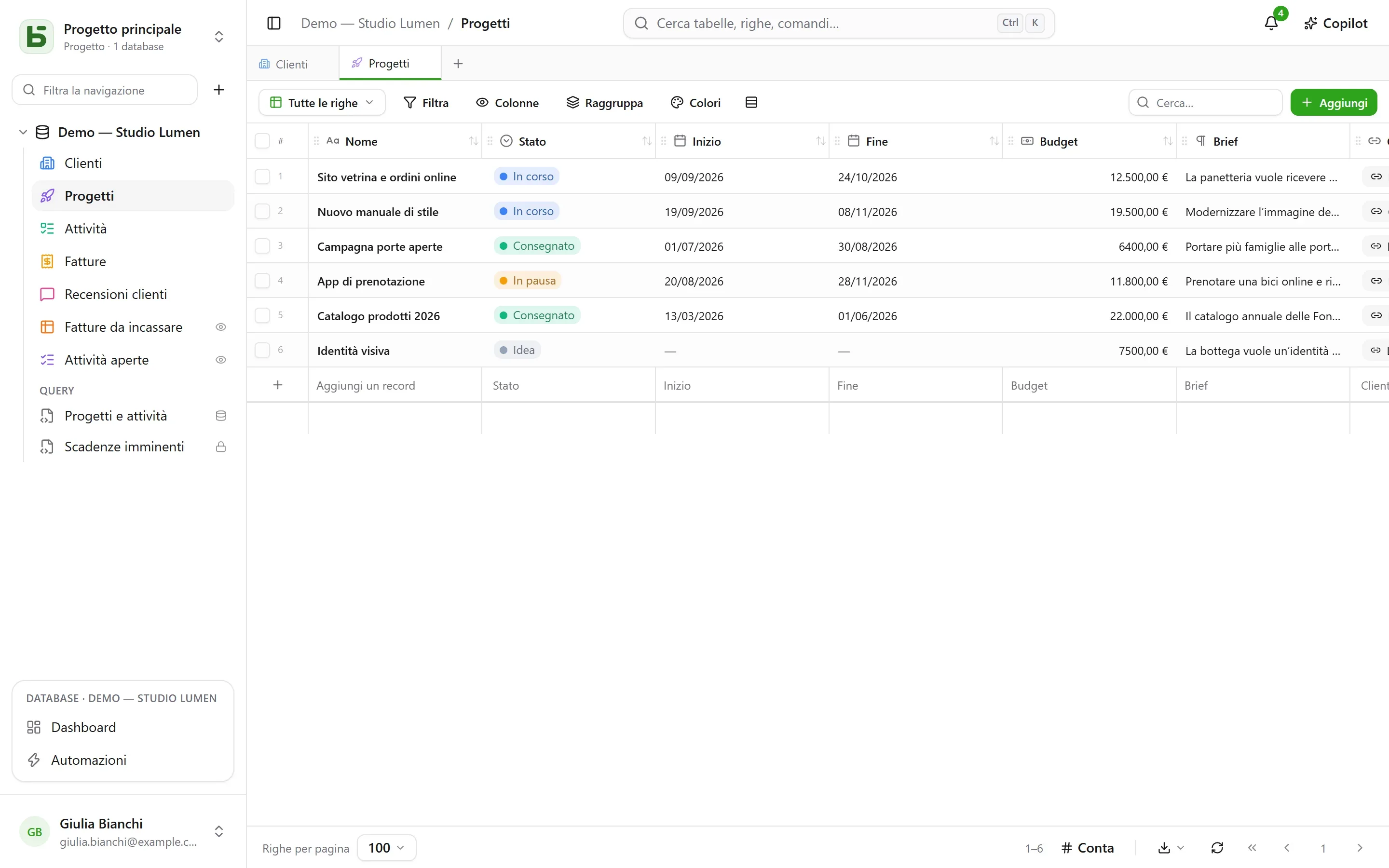Go to the first page
This screenshot has height=868, width=1389.
tap(1252, 848)
